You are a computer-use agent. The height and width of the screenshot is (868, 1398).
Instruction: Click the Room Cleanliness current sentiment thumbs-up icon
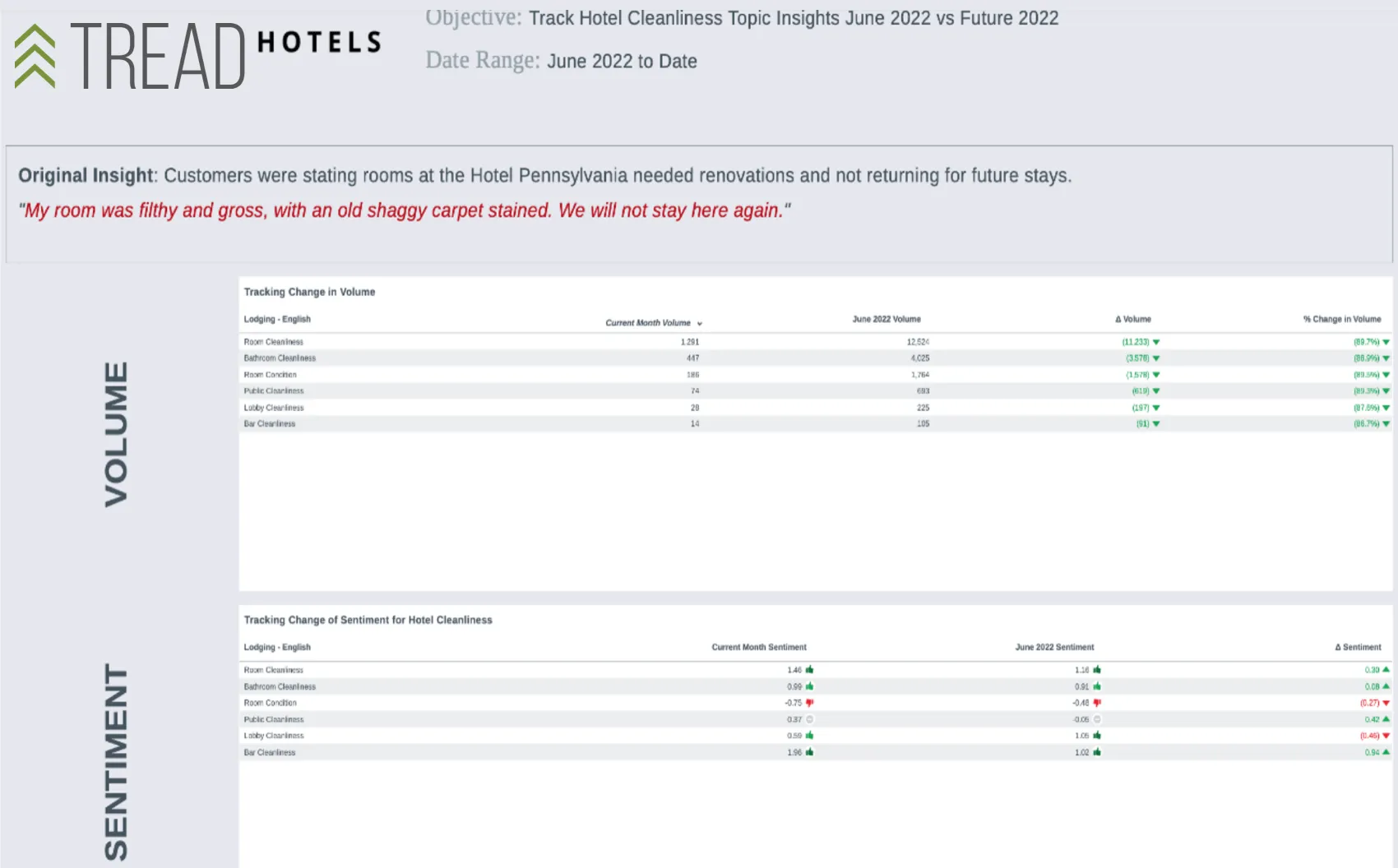tap(810, 670)
